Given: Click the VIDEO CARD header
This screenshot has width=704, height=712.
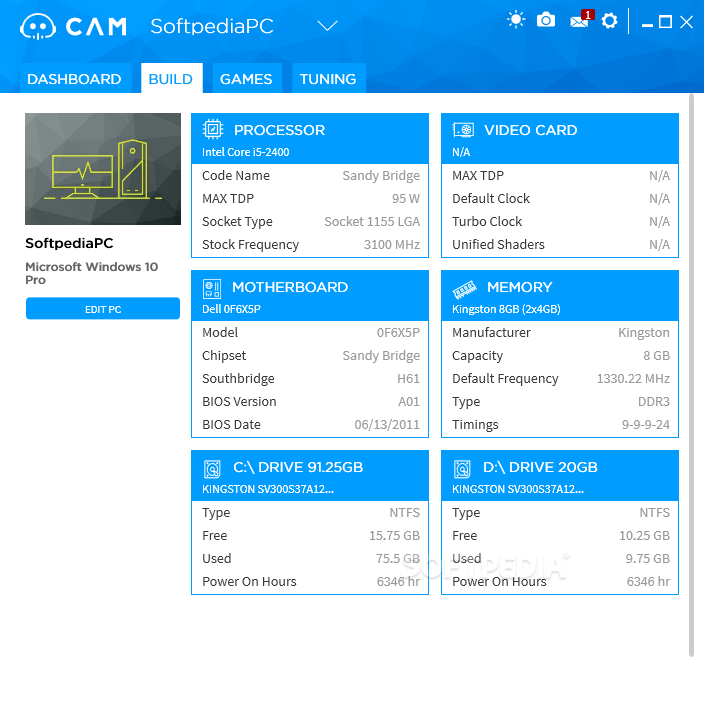Looking at the screenshot, I should pos(560,138).
